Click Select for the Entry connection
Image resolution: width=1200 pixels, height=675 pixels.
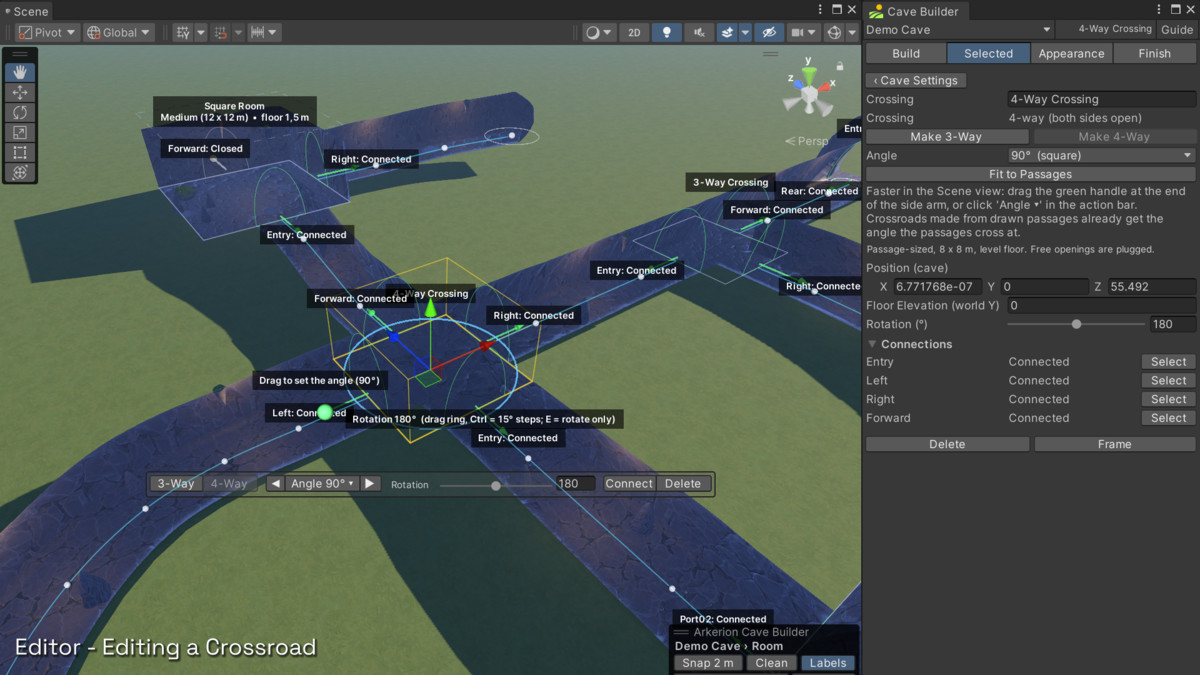tap(1168, 362)
